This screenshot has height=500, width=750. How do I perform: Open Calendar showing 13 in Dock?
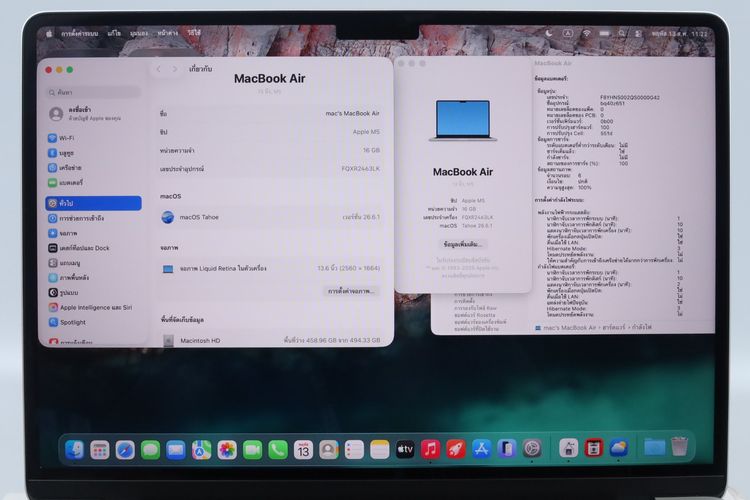coord(303,450)
